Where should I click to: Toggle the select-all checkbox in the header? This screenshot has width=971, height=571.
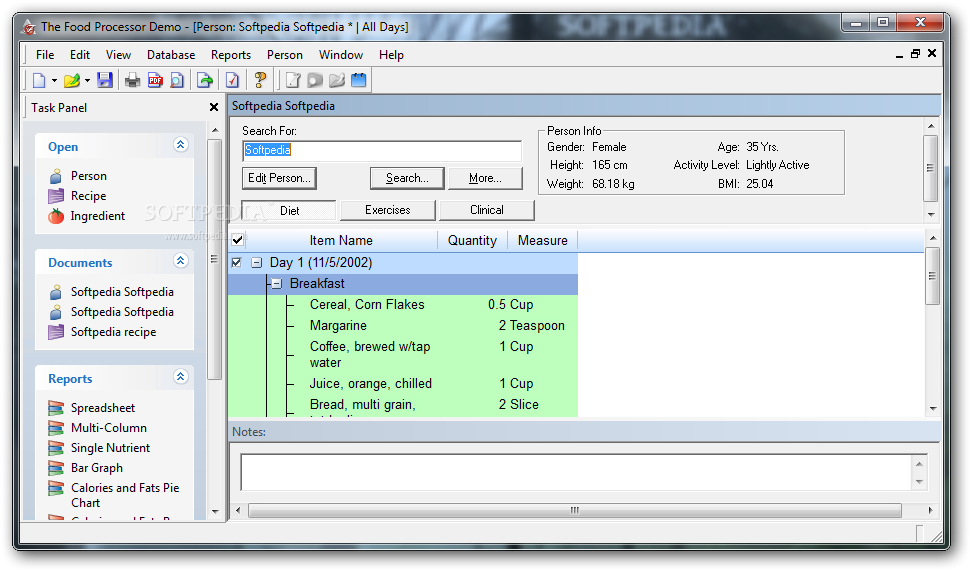click(x=237, y=240)
